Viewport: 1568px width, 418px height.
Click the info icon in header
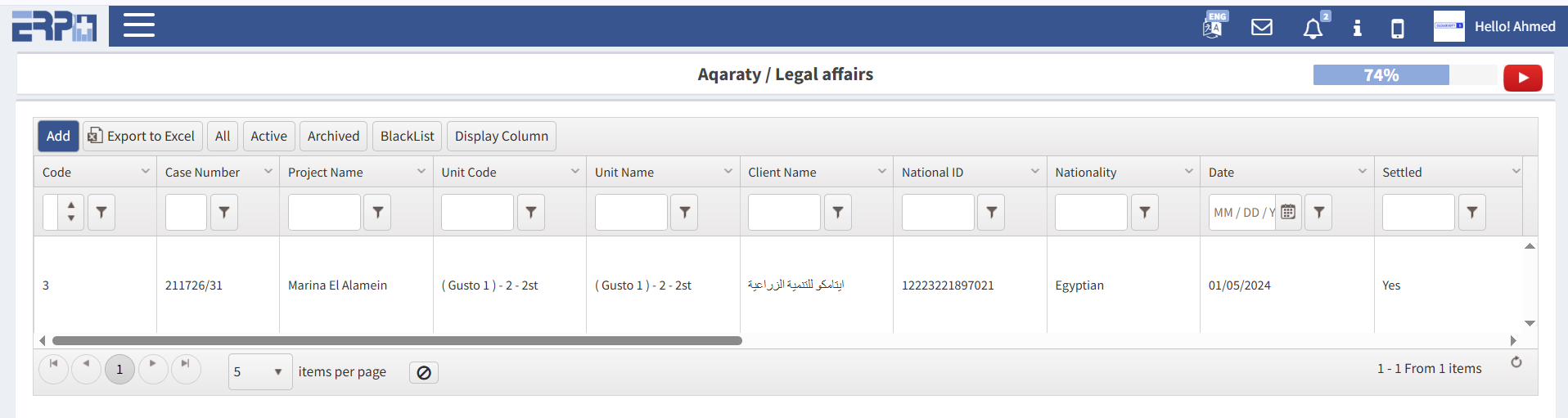tap(1357, 28)
